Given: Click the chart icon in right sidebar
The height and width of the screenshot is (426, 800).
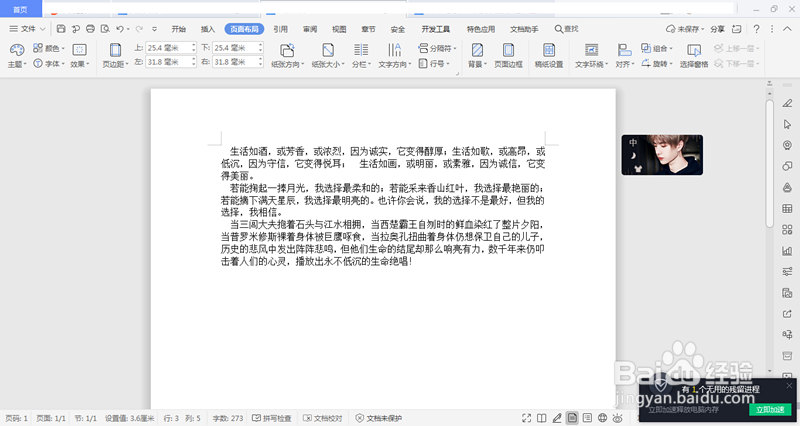Looking at the screenshot, I should (x=787, y=250).
